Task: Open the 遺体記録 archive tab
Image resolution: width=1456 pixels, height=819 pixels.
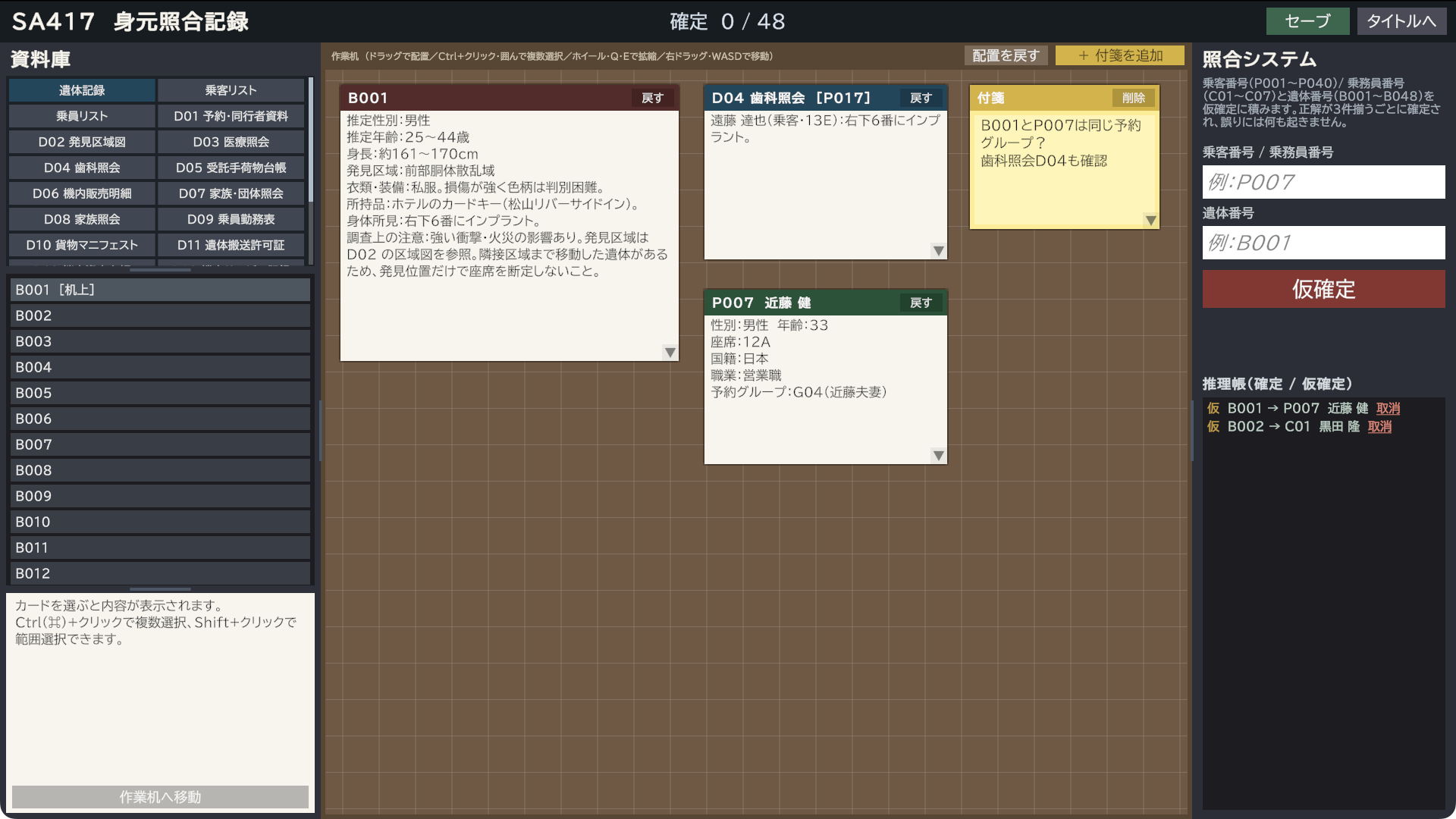Action: (82, 90)
